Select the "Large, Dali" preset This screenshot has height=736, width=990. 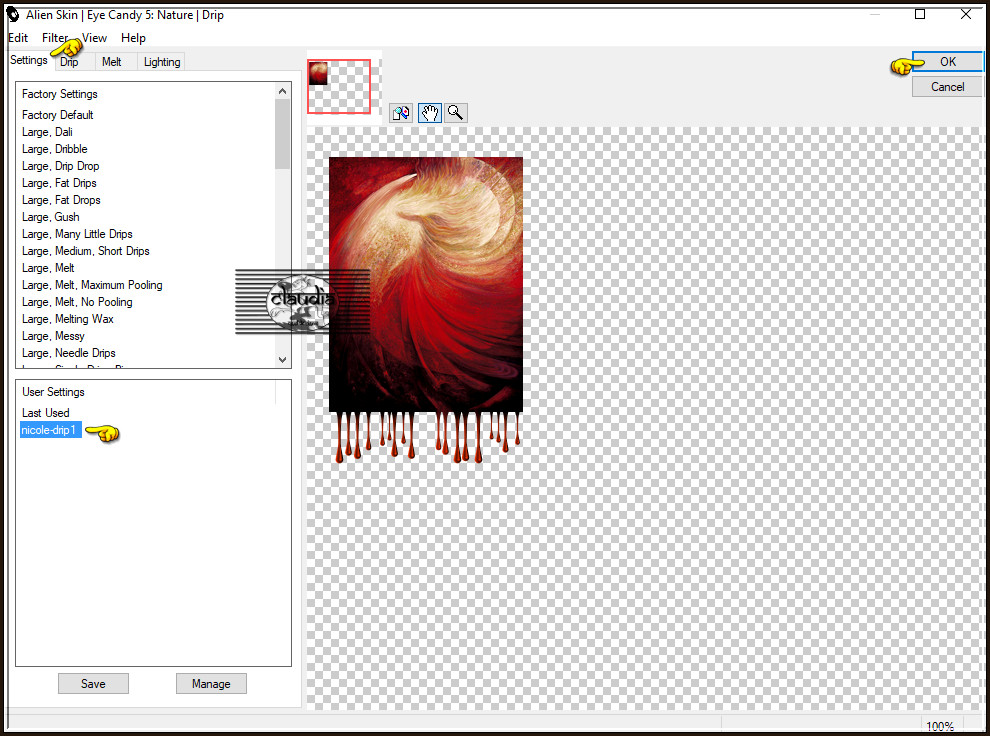[x=47, y=132]
